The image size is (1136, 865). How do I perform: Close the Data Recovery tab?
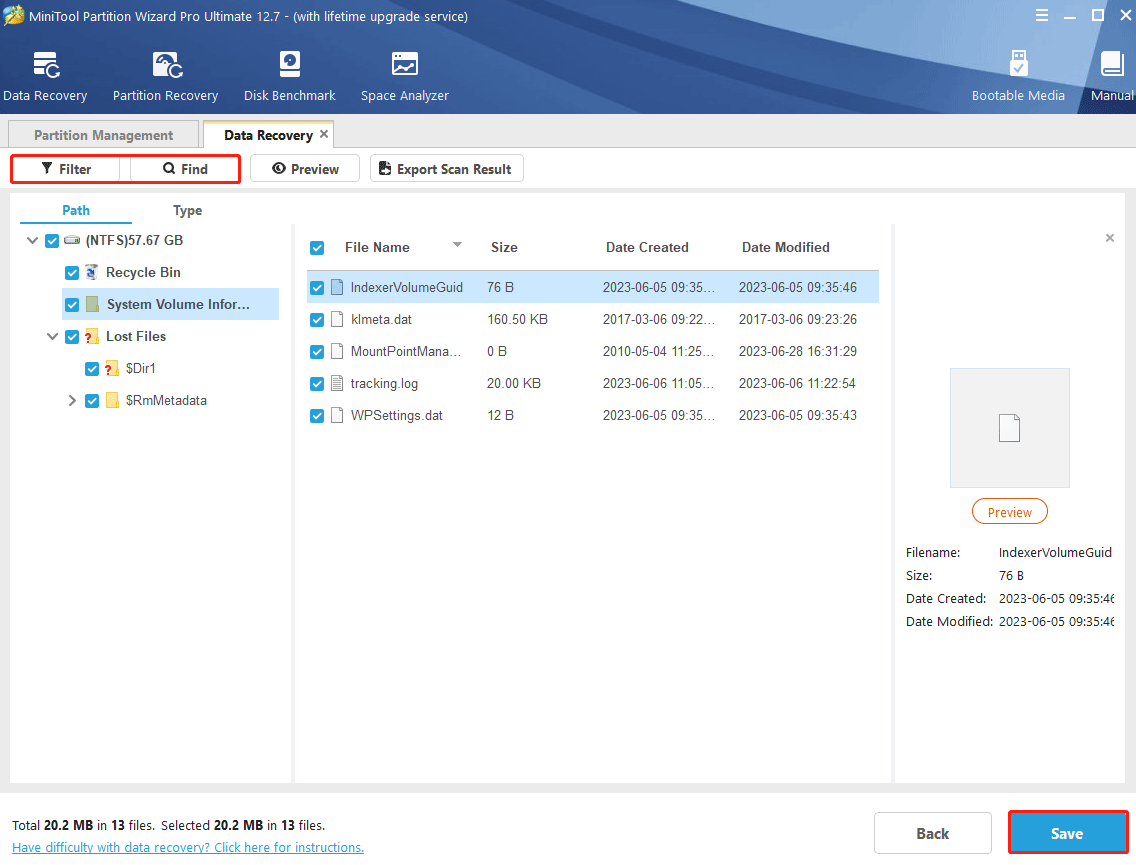coord(324,134)
